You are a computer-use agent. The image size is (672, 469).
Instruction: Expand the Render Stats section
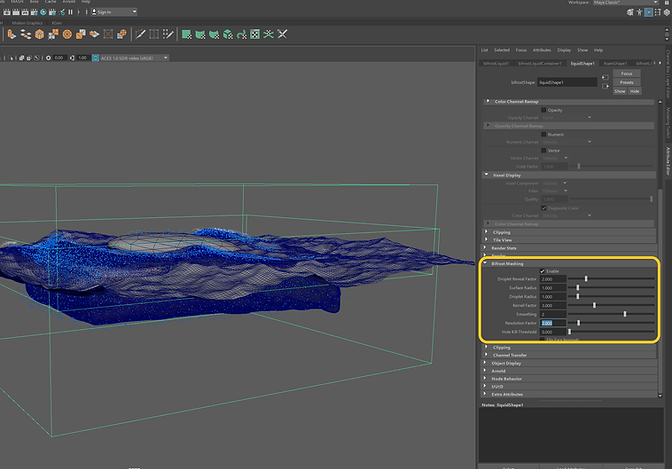click(x=485, y=248)
